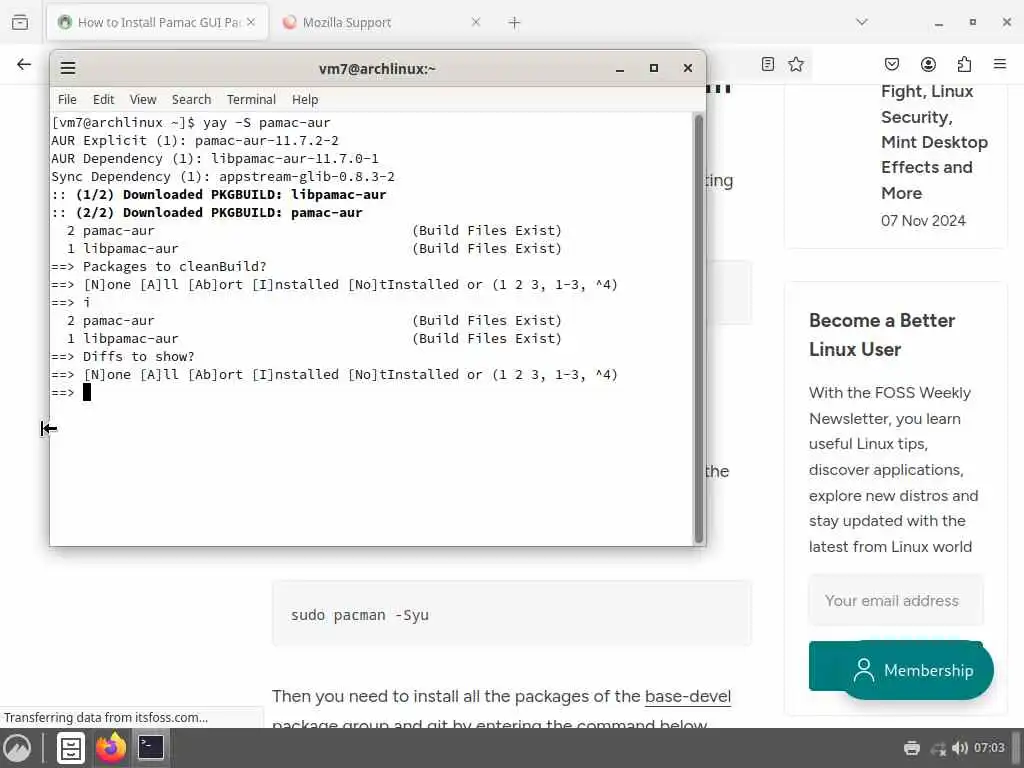Viewport: 1024px width, 768px height.
Task: Open the terminal Search menu
Action: pyautogui.click(x=191, y=99)
